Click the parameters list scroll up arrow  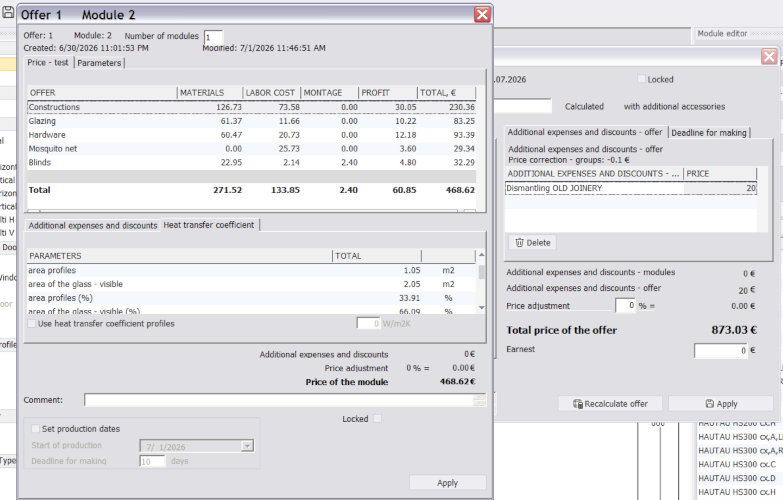point(481,255)
